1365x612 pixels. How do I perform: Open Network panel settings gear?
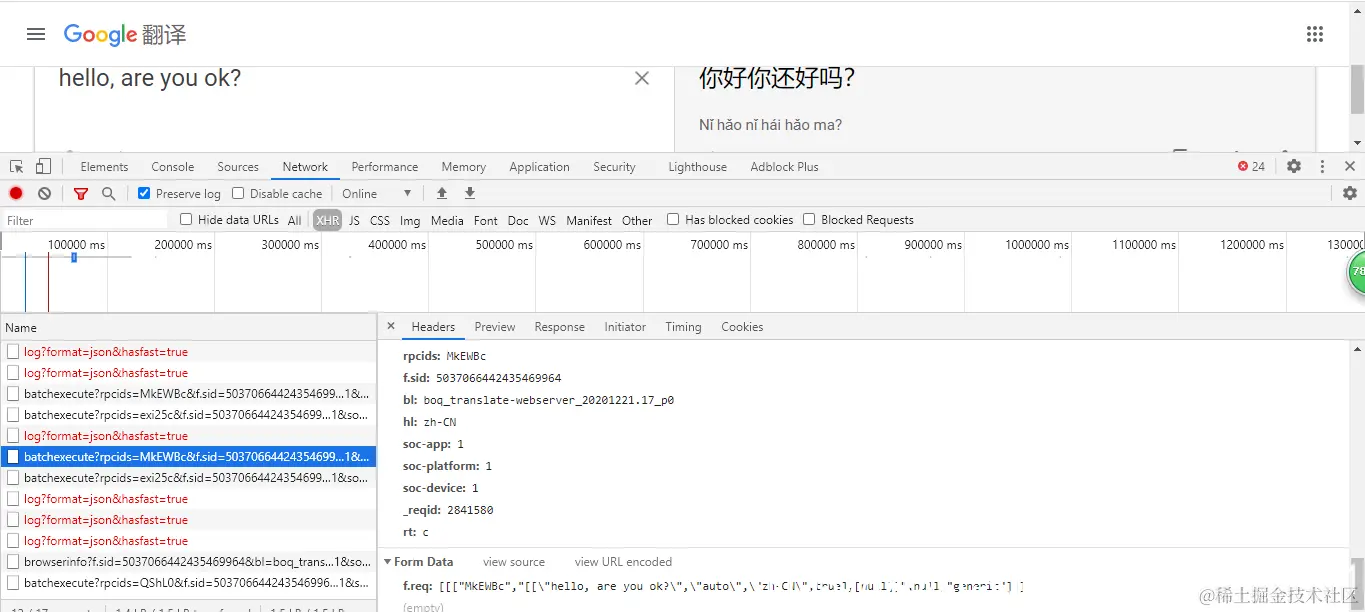point(1350,193)
